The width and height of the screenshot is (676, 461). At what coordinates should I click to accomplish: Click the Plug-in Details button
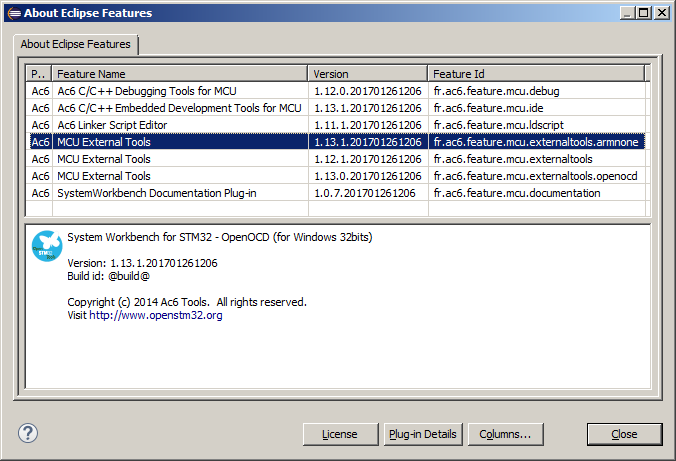[x=422, y=434]
